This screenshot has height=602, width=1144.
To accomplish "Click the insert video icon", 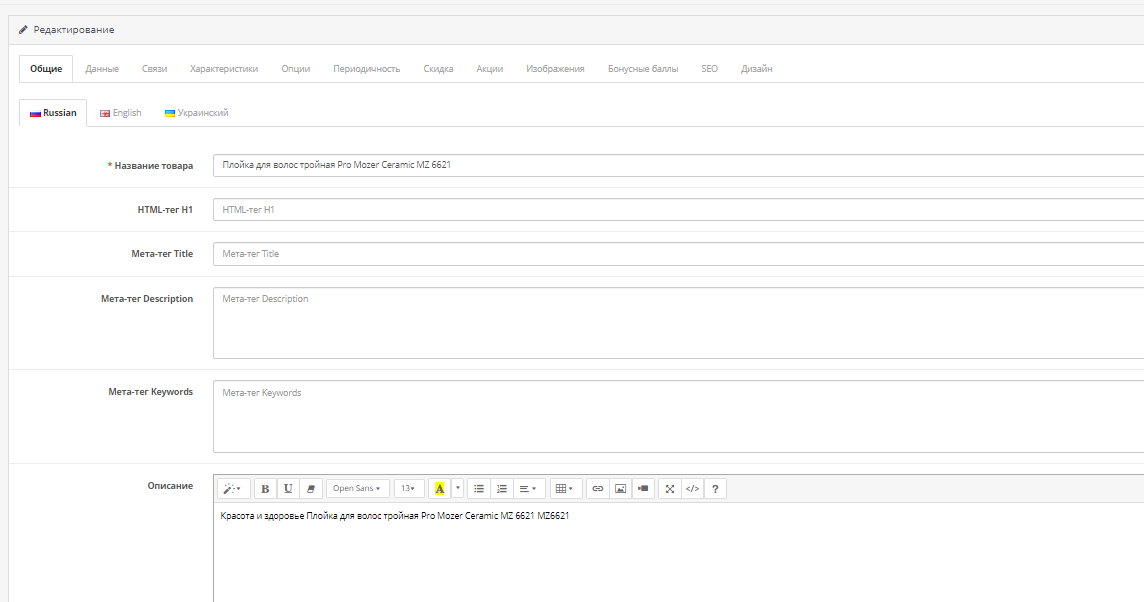I will click(643, 489).
